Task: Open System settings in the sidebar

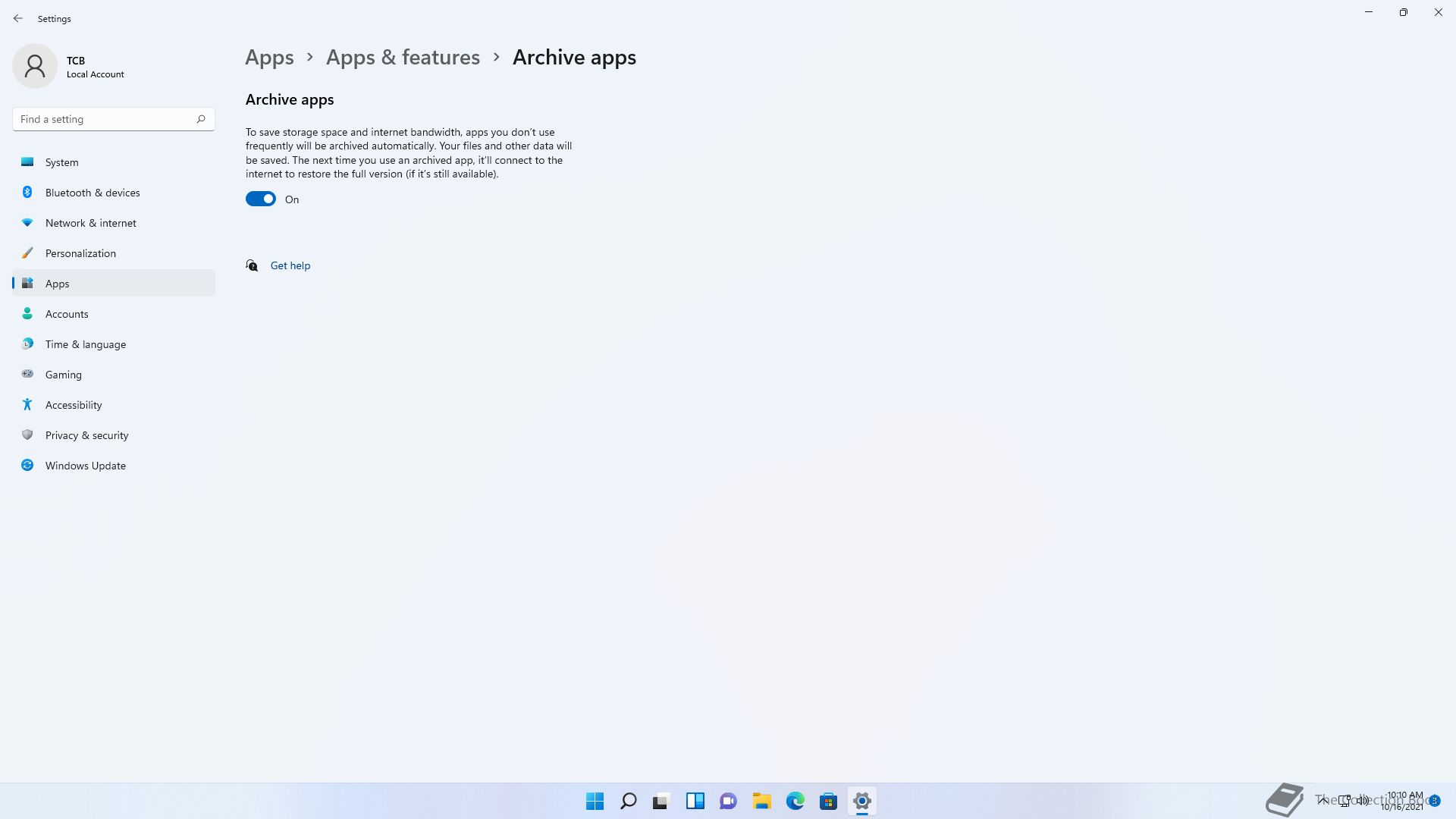Action: pyautogui.click(x=61, y=162)
